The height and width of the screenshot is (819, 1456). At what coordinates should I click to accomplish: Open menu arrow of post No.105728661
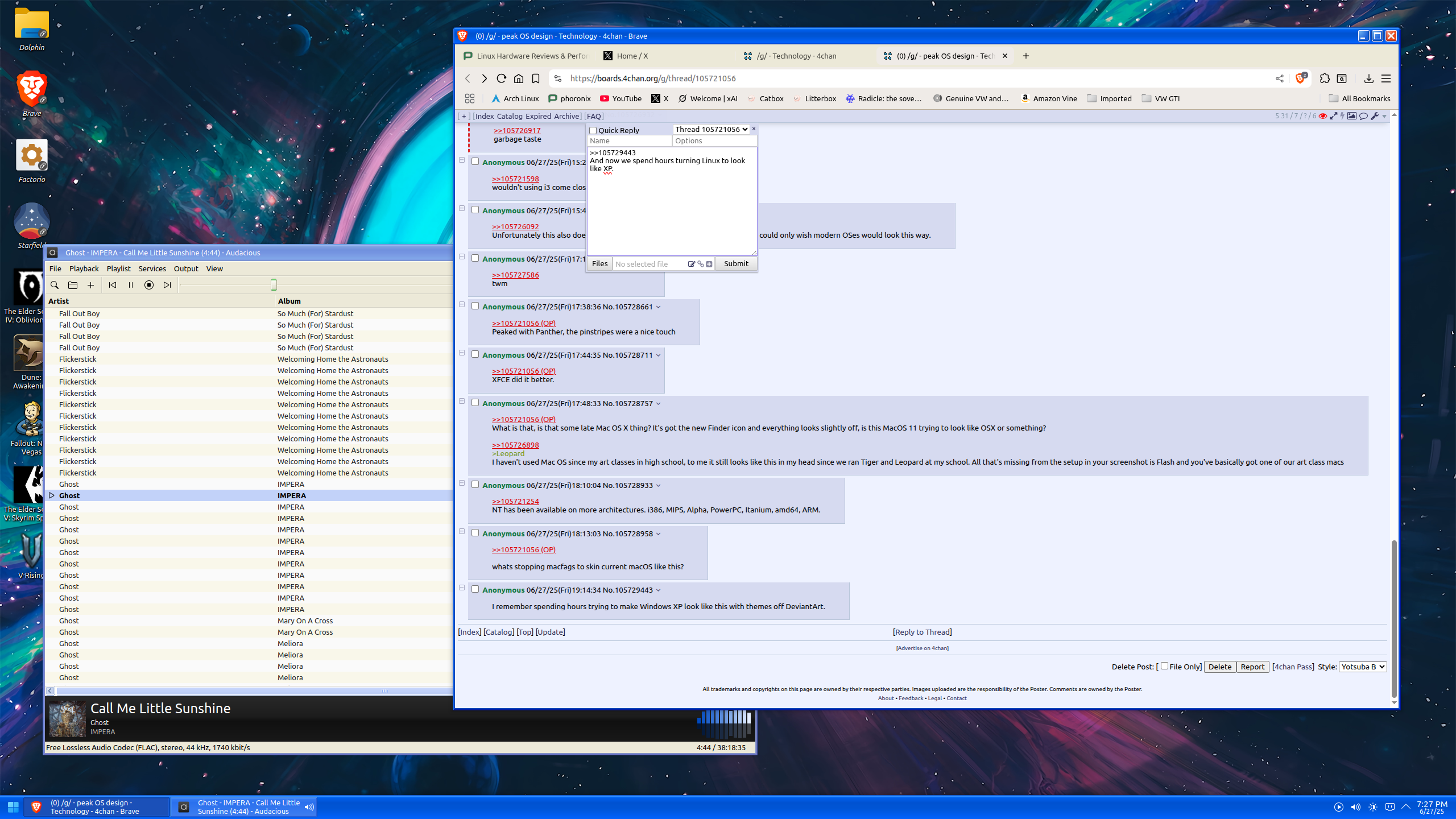[x=659, y=307]
